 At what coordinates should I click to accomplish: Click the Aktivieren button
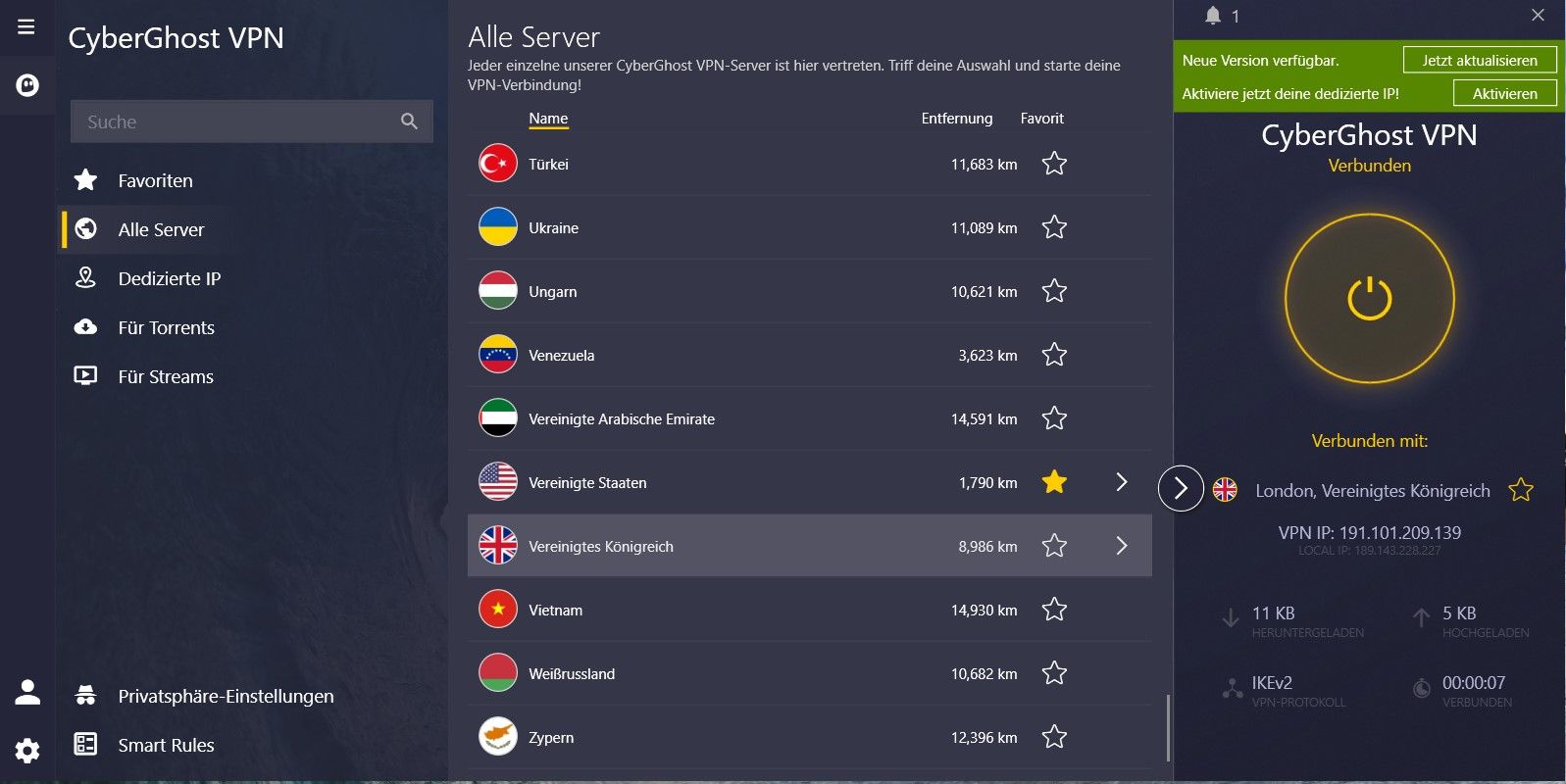point(1504,93)
